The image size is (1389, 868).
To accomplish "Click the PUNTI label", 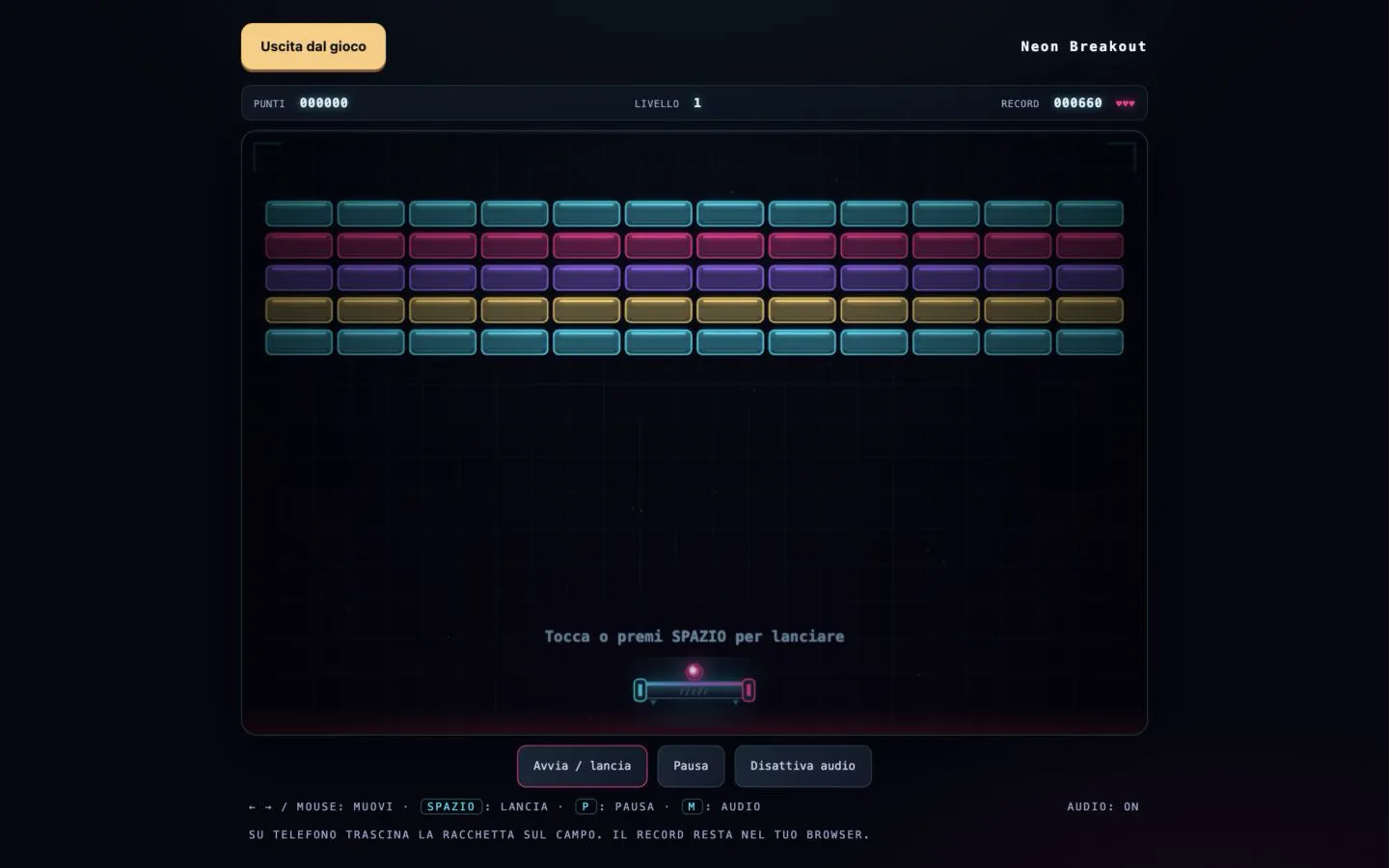I will tap(269, 103).
